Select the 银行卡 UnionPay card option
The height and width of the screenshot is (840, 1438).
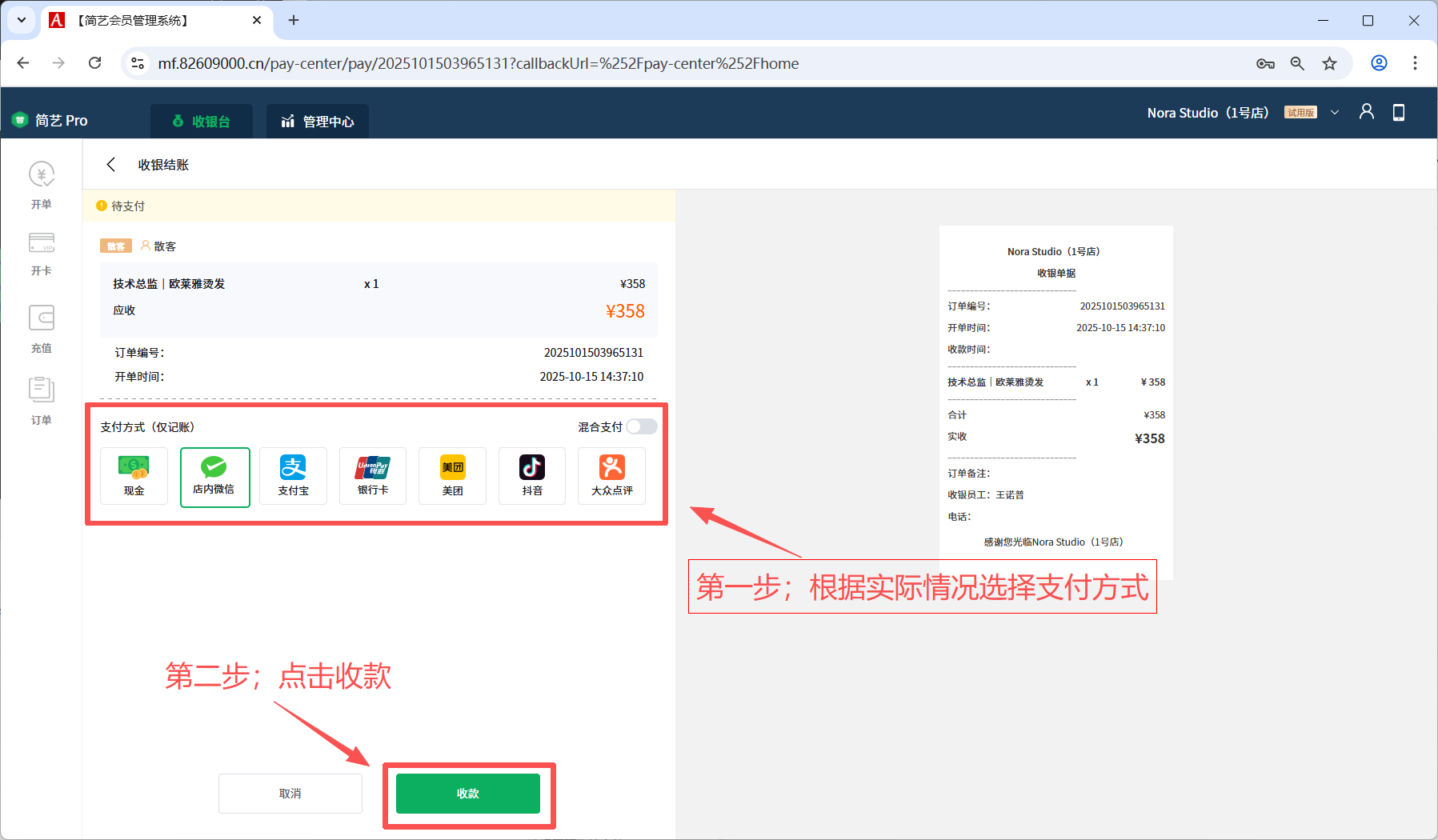tap(373, 476)
